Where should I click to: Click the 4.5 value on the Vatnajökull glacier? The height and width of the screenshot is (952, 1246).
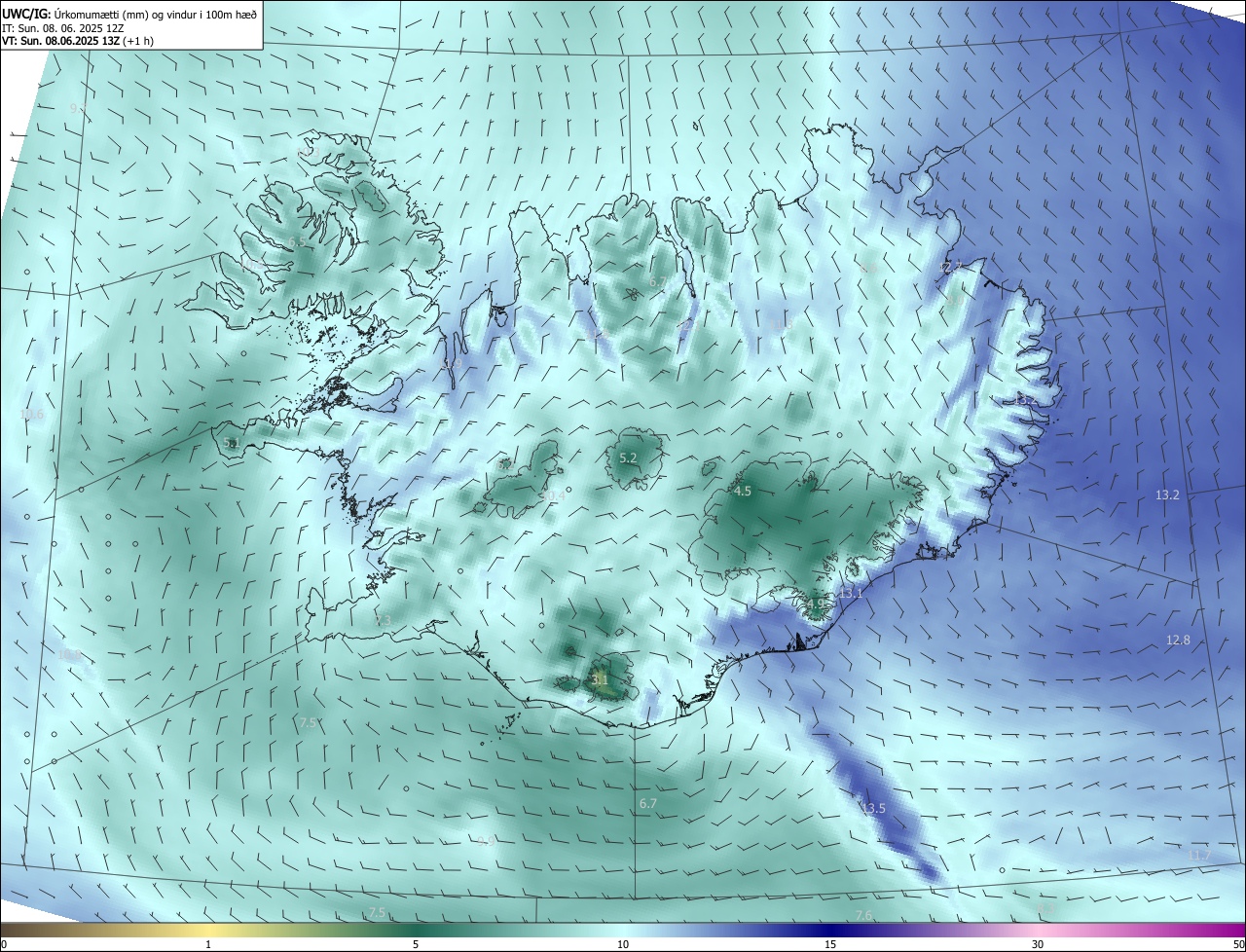(x=743, y=492)
